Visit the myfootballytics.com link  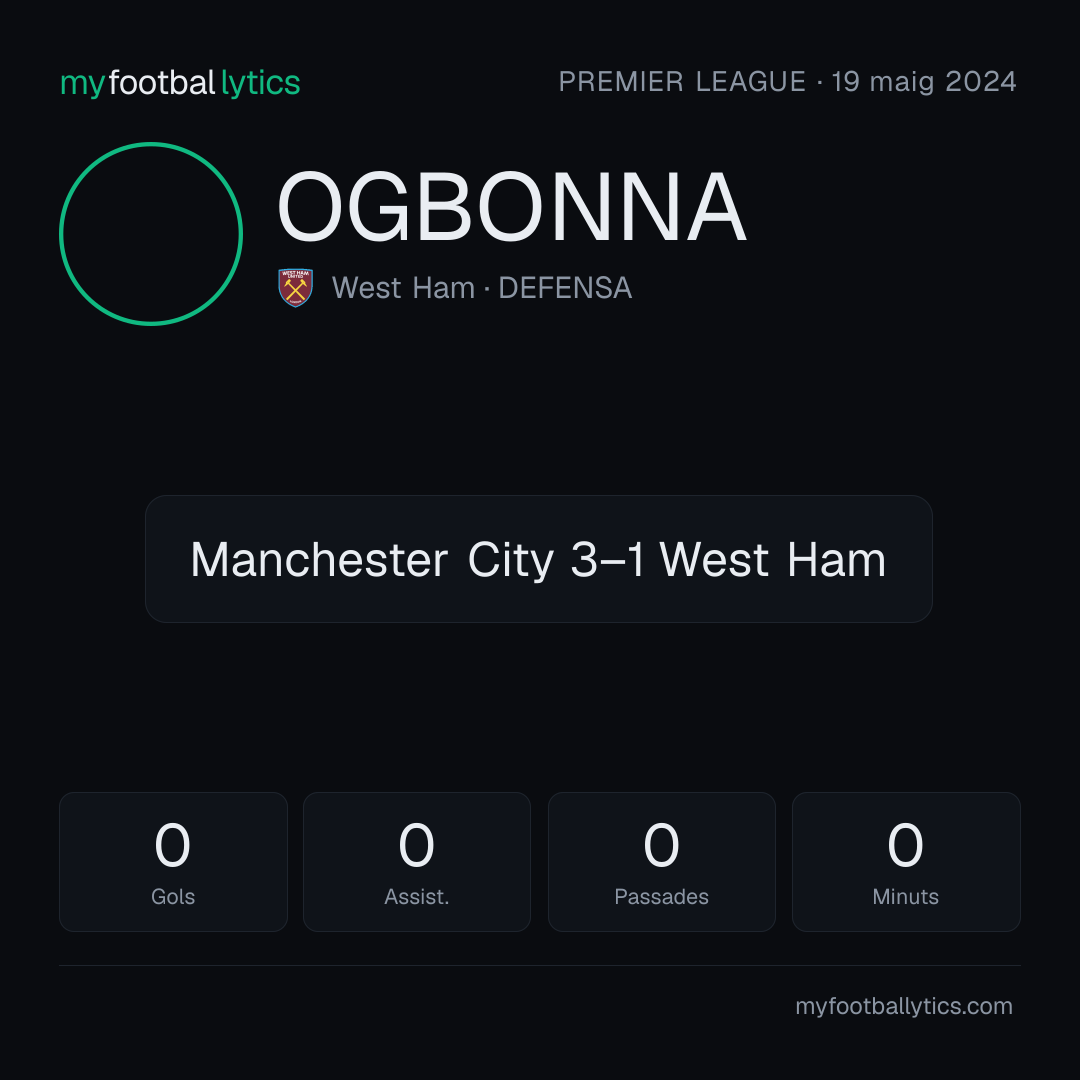904,1006
